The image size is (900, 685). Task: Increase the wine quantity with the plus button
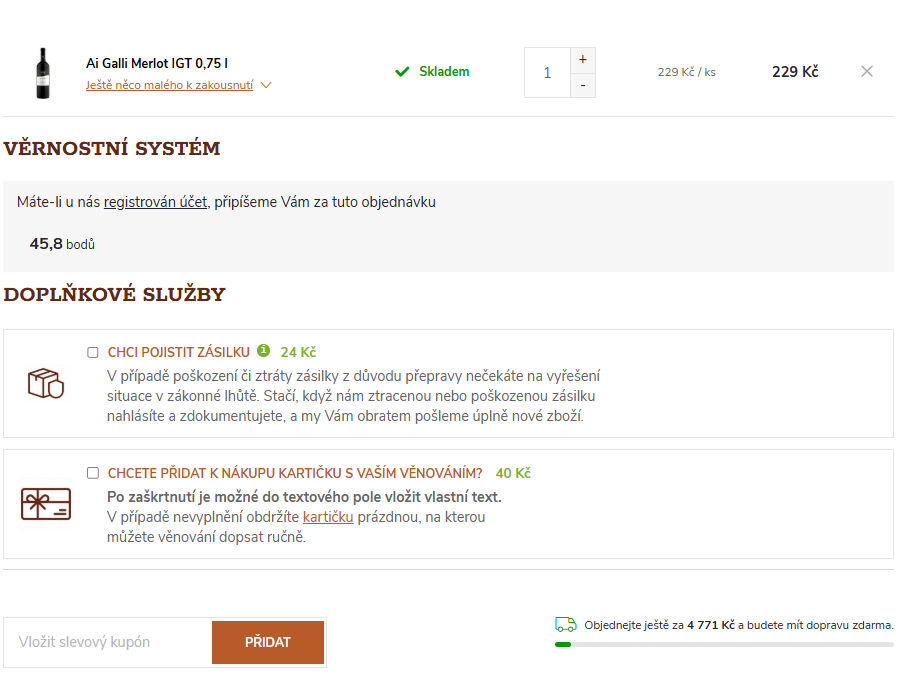(x=582, y=59)
